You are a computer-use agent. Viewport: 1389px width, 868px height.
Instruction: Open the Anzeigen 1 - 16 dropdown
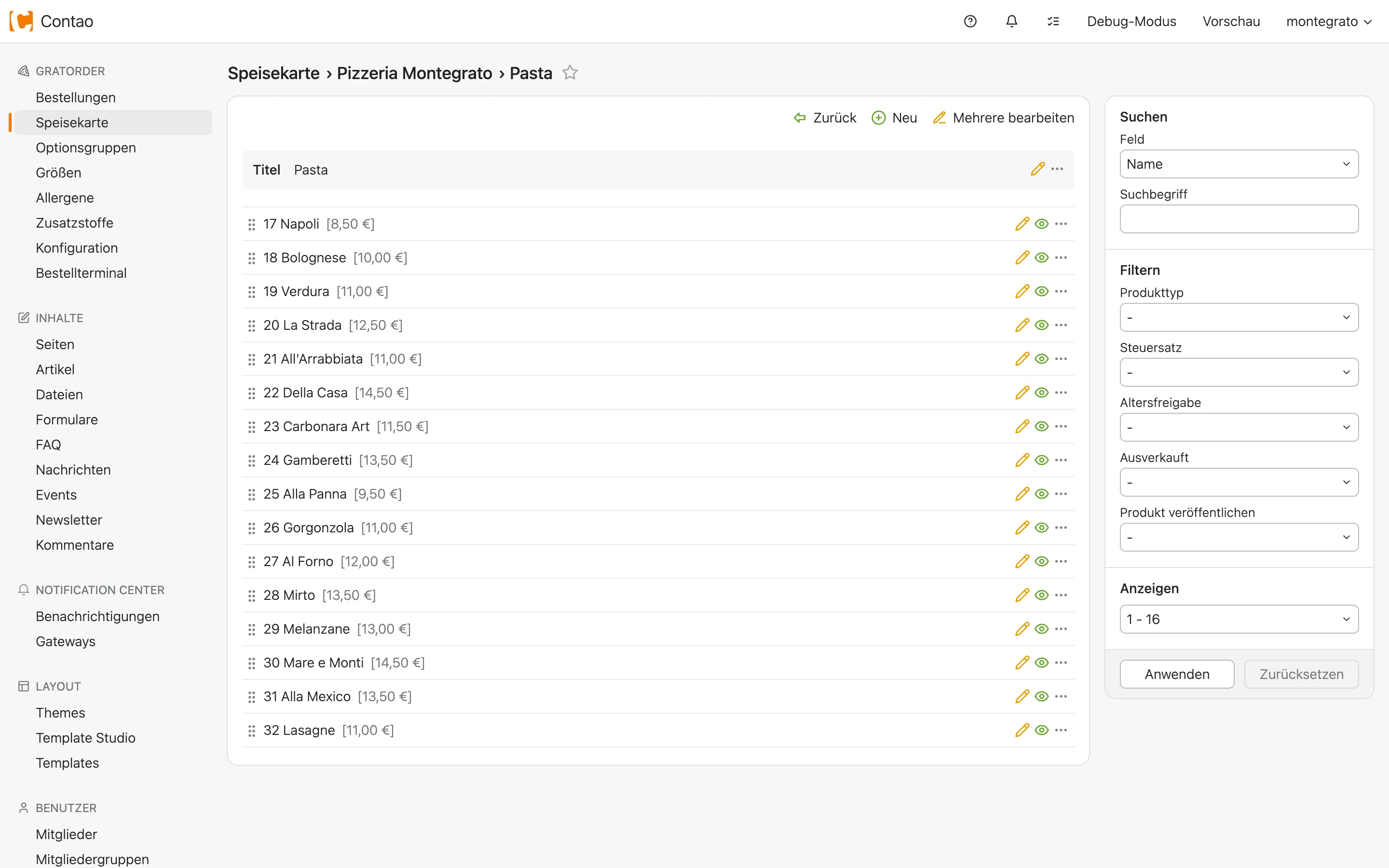(1239, 620)
